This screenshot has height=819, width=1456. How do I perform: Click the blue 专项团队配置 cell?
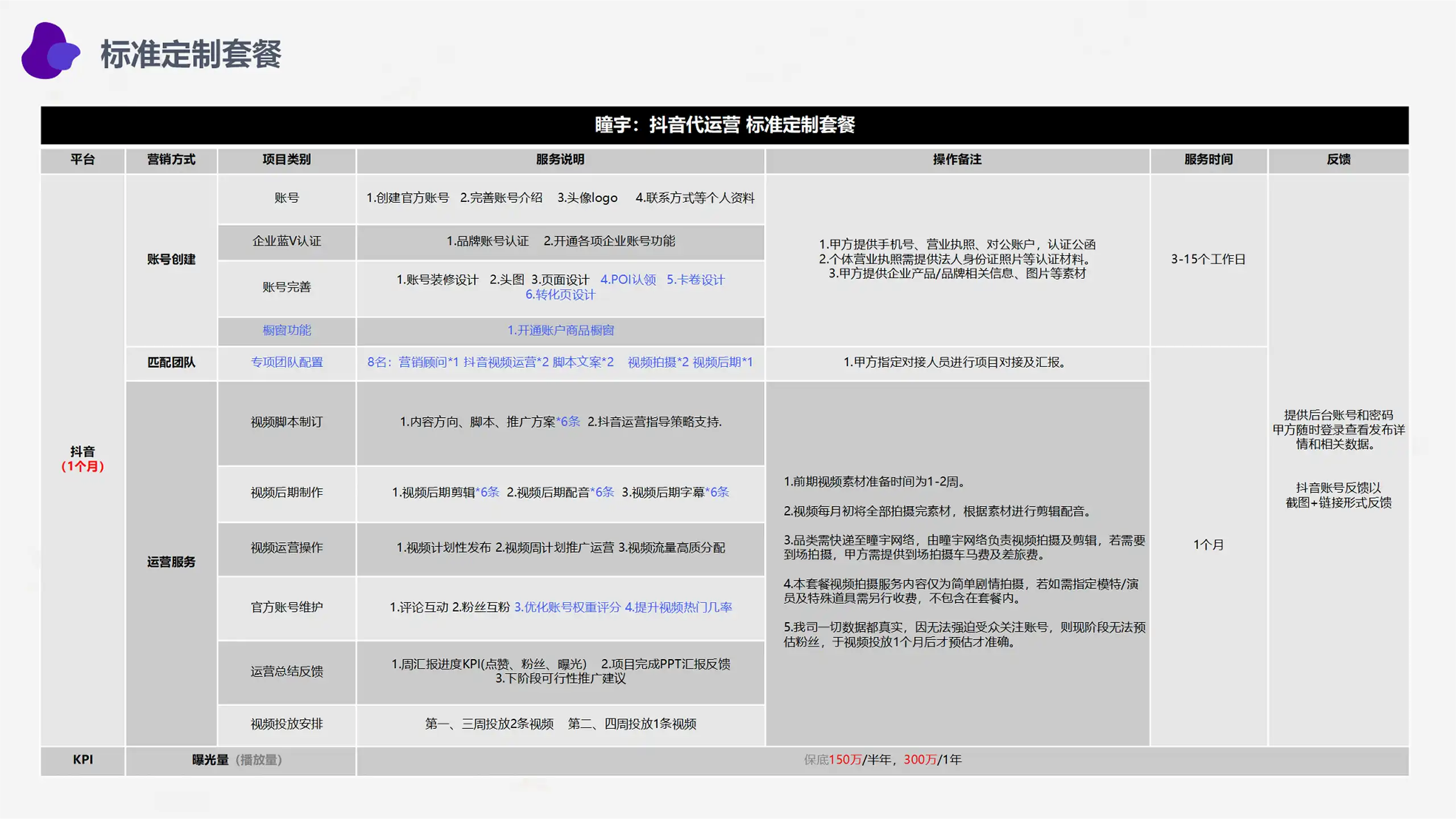(287, 363)
